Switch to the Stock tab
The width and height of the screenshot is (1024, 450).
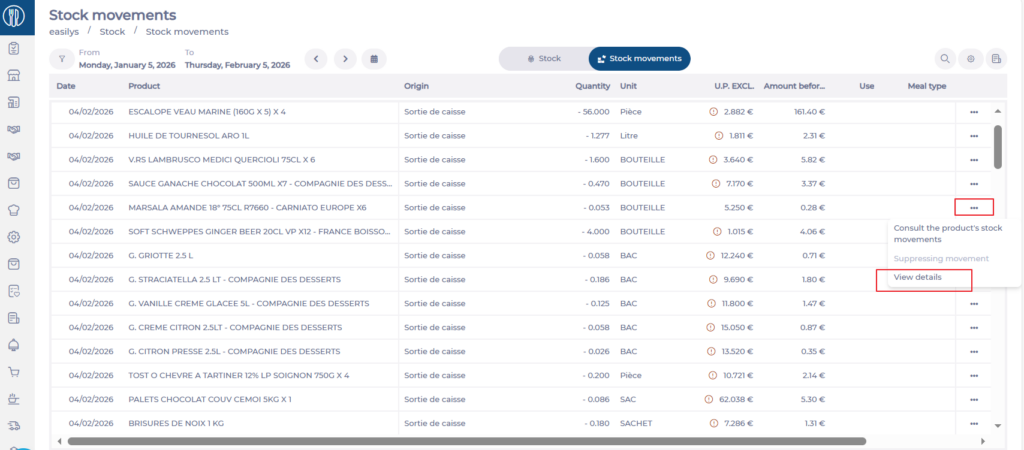(x=543, y=59)
